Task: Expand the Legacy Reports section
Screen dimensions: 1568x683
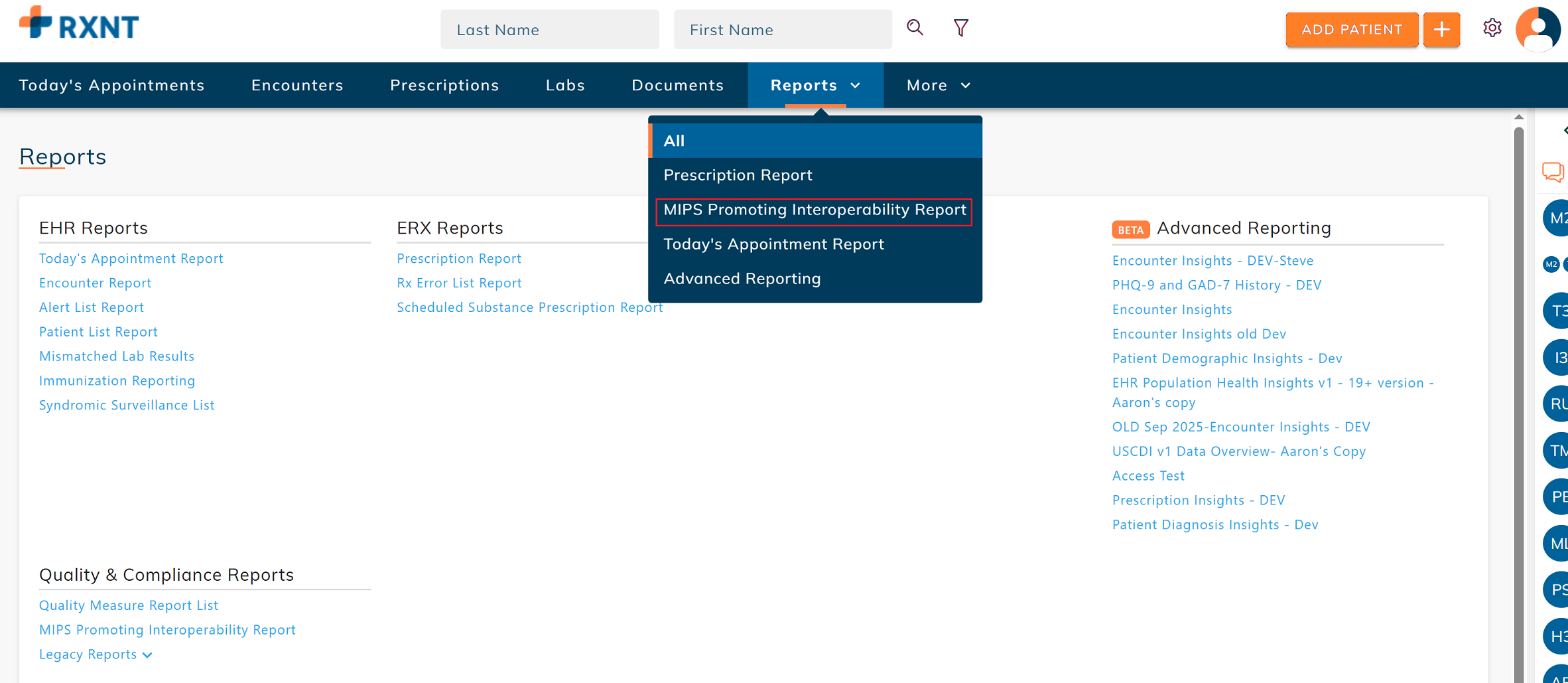Action: (96, 654)
